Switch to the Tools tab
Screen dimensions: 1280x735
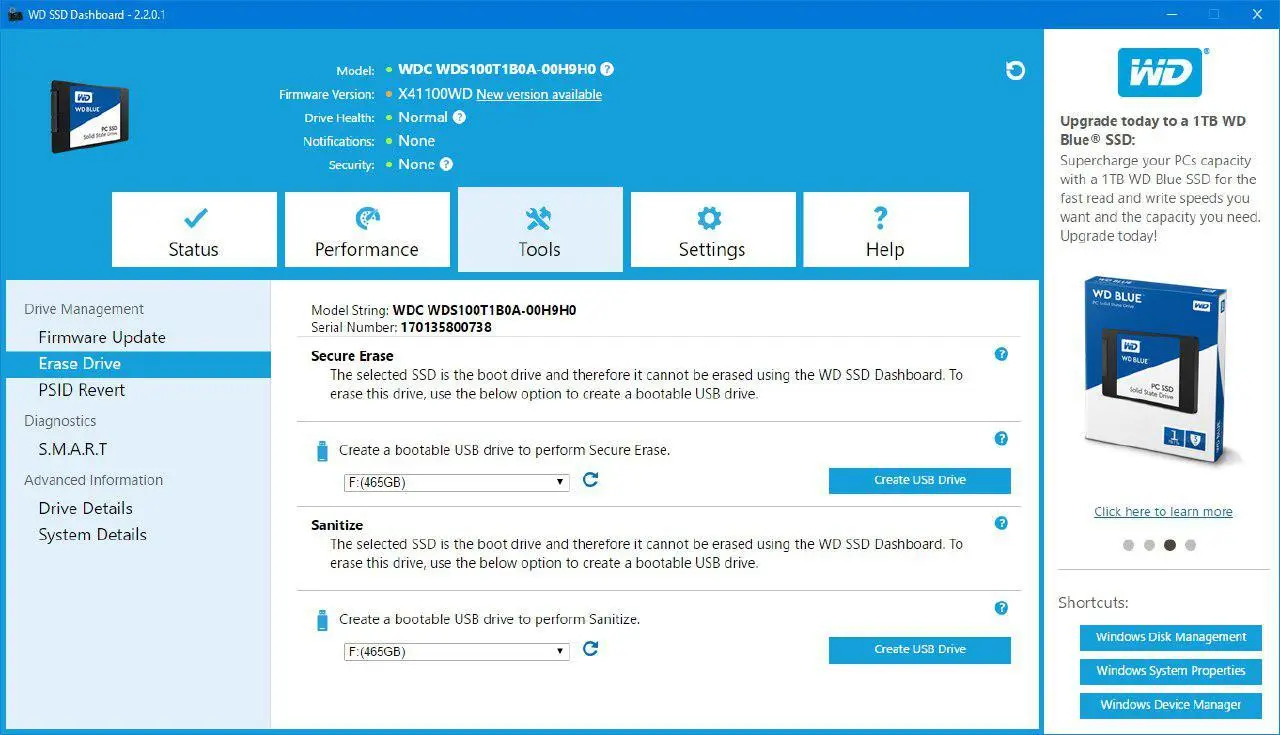(x=540, y=229)
